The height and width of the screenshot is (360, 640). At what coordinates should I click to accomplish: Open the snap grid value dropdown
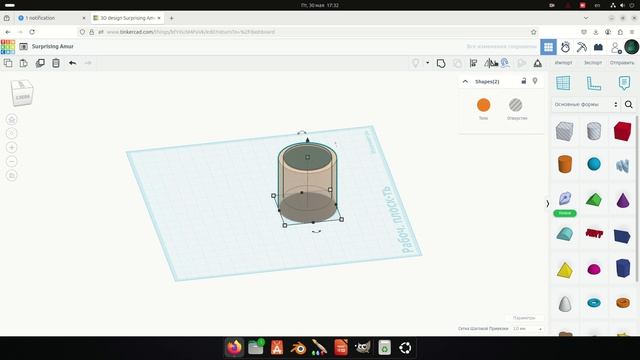click(528, 329)
